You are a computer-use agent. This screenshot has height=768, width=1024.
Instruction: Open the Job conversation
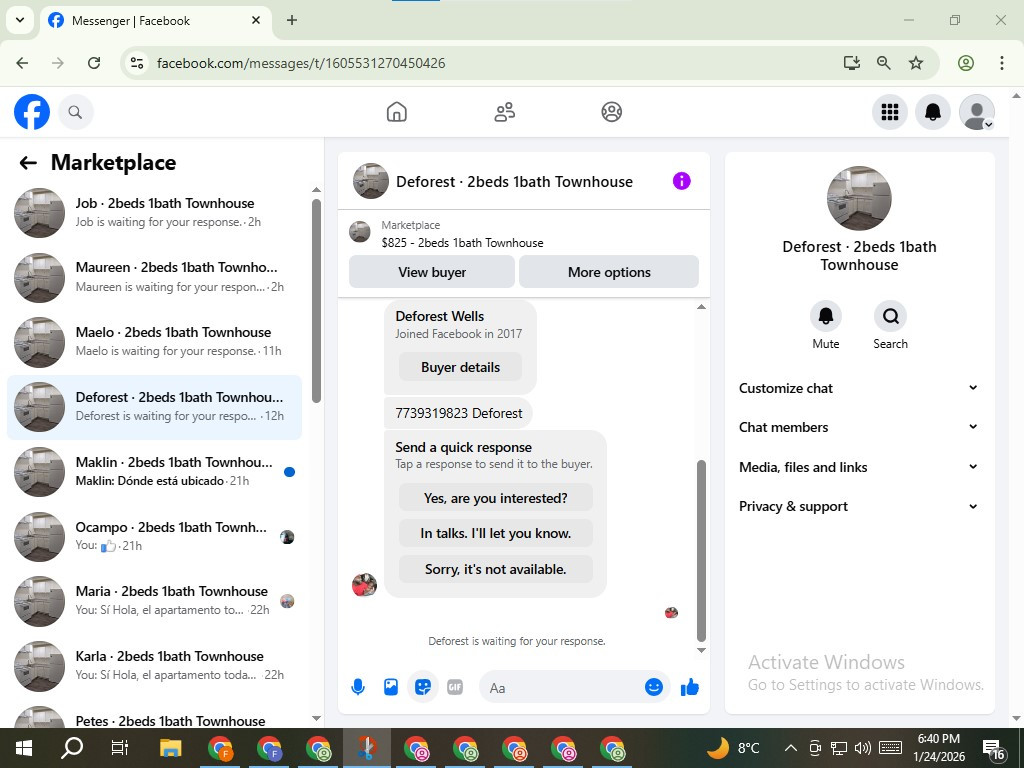(155, 212)
